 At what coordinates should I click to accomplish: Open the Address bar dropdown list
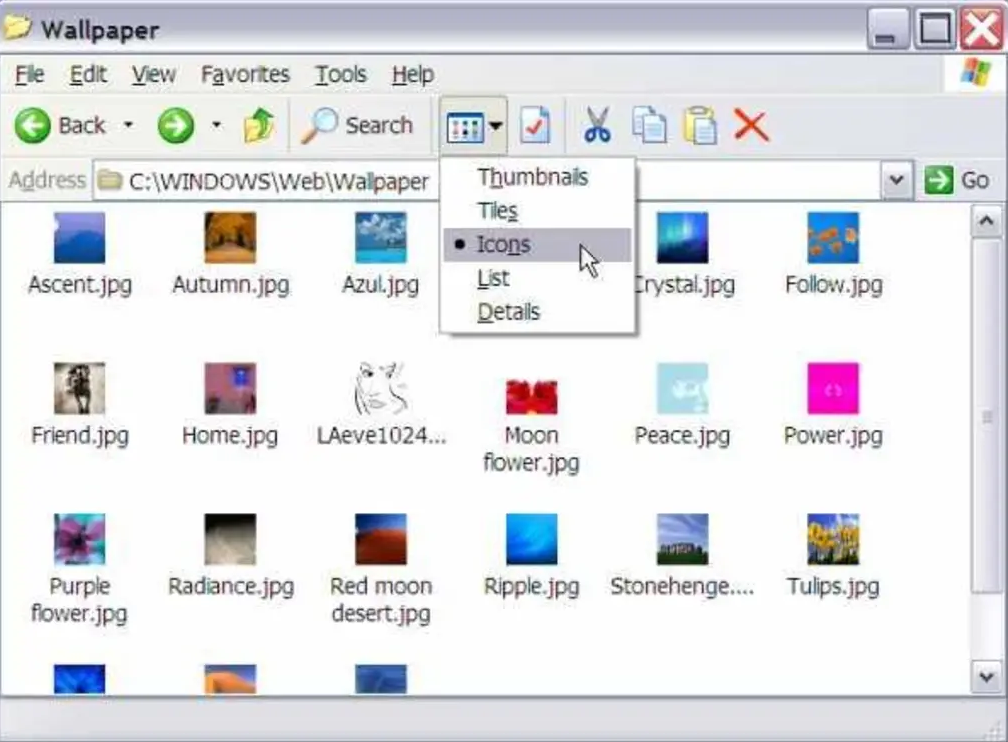tap(896, 181)
